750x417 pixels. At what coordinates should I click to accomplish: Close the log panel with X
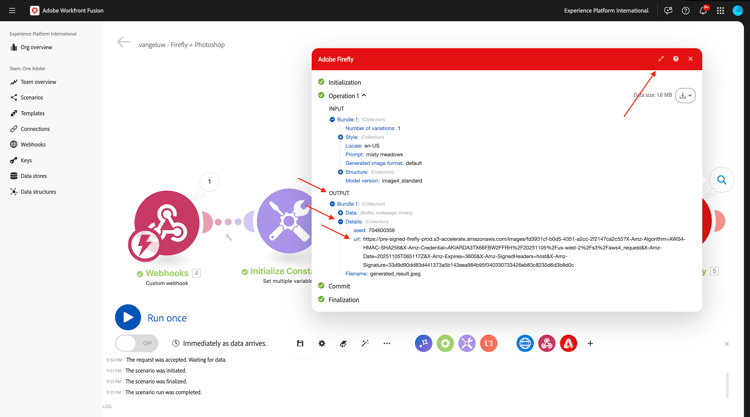[x=727, y=344]
